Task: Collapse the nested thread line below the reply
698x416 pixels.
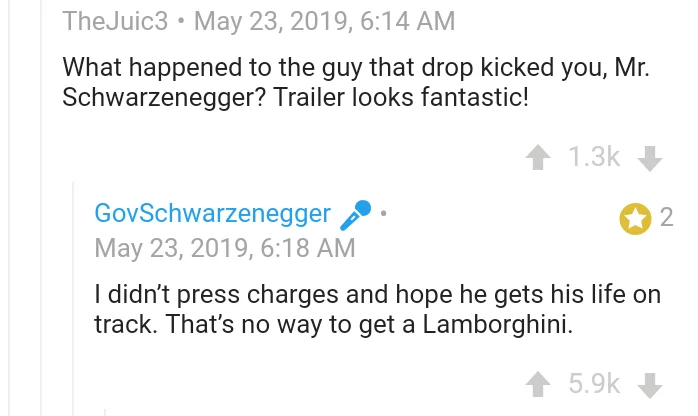Action: [105, 410]
